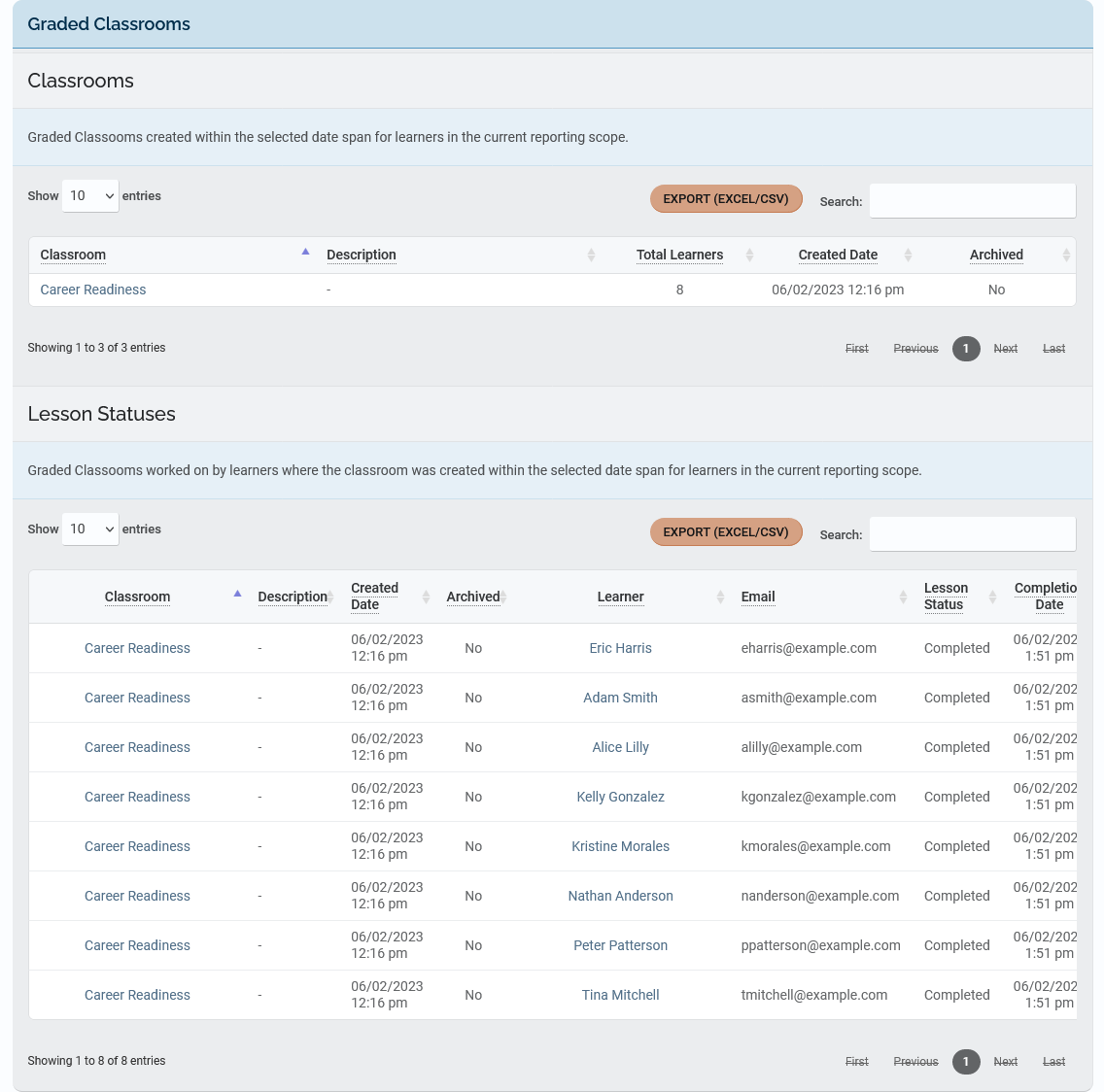Image resolution: width=1104 pixels, height=1092 pixels.
Task: Click Classrooms pagination Next
Action: pyautogui.click(x=1006, y=349)
